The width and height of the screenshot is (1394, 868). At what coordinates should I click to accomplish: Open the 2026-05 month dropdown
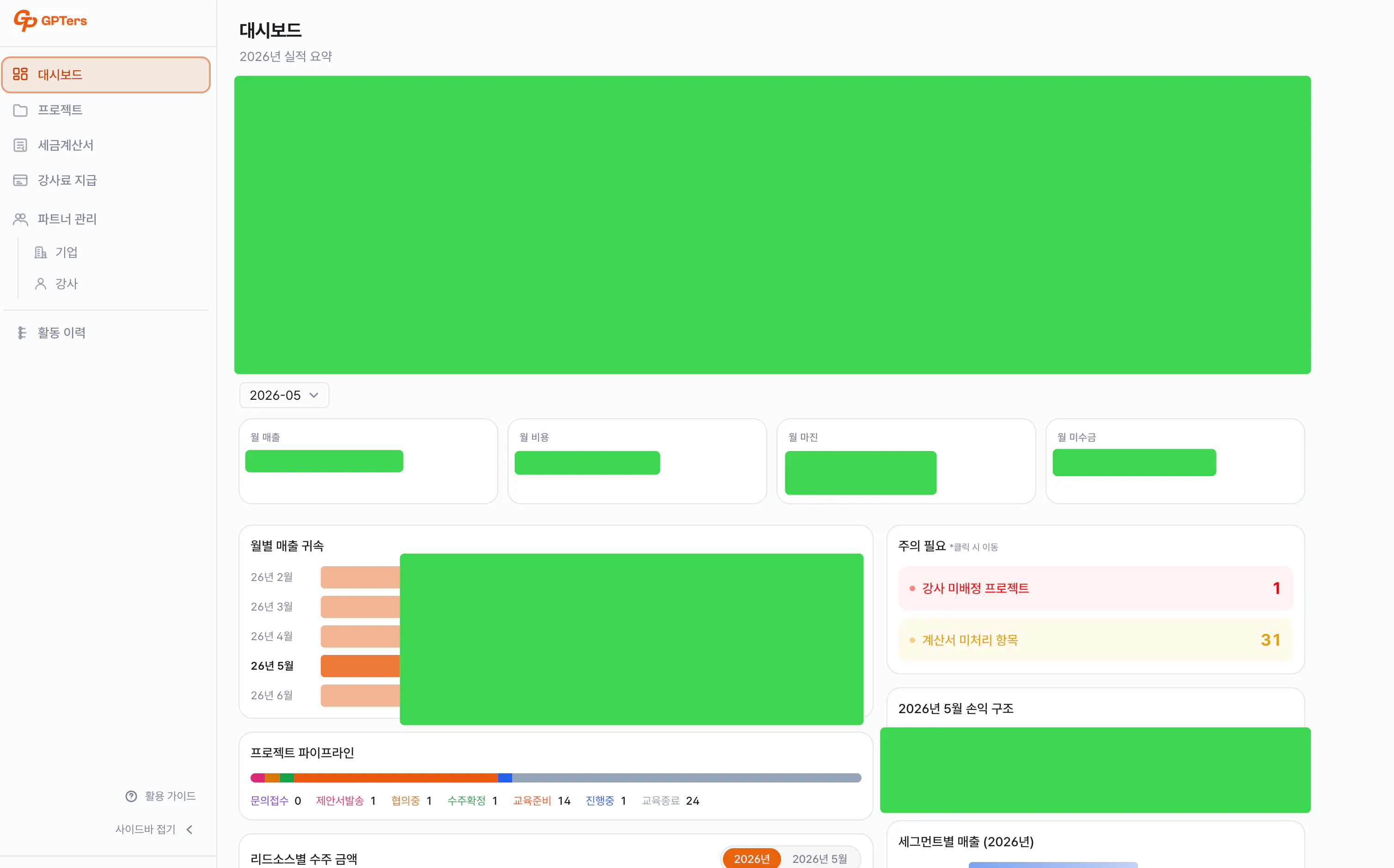(x=284, y=395)
